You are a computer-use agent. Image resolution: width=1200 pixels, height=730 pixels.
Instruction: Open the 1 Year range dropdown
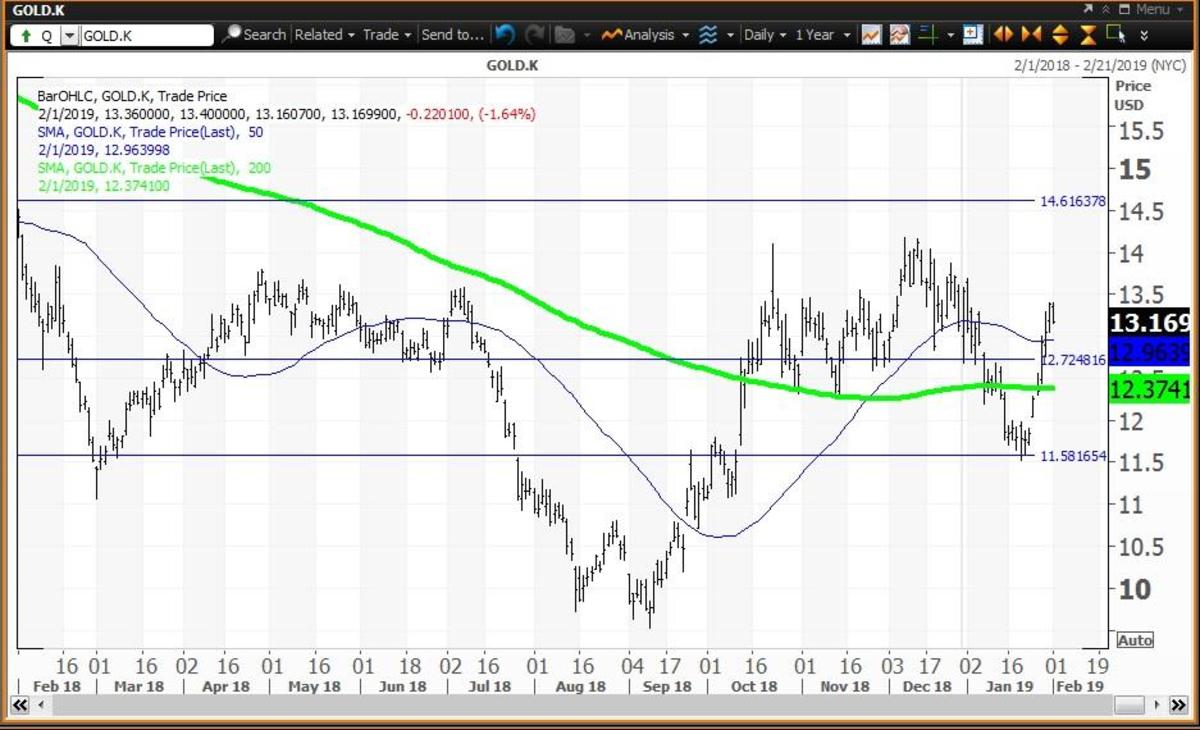pos(821,35)
